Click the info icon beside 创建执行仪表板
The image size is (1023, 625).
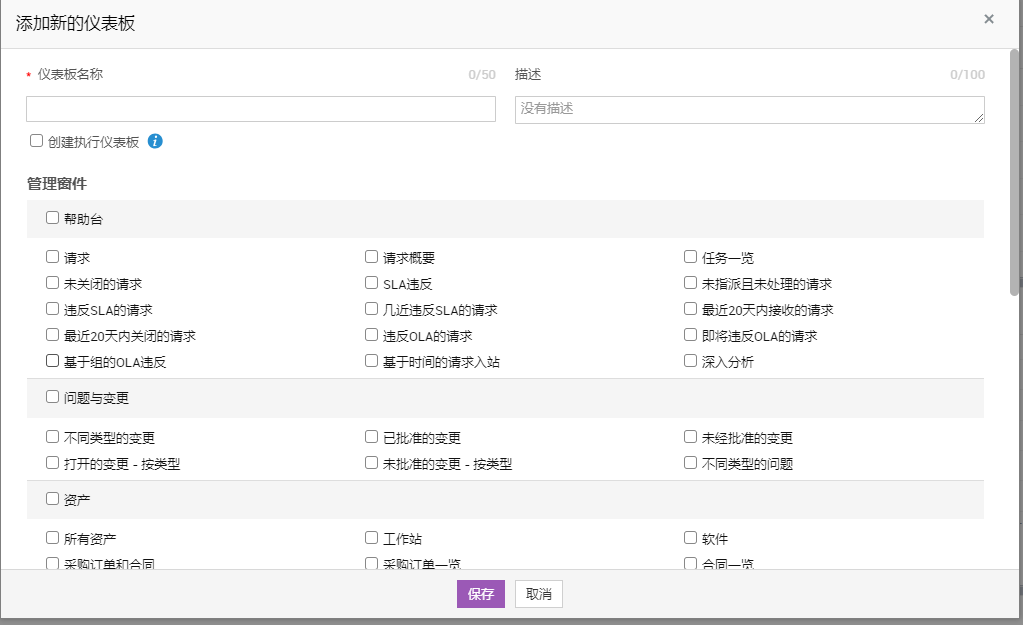point(155,142)
